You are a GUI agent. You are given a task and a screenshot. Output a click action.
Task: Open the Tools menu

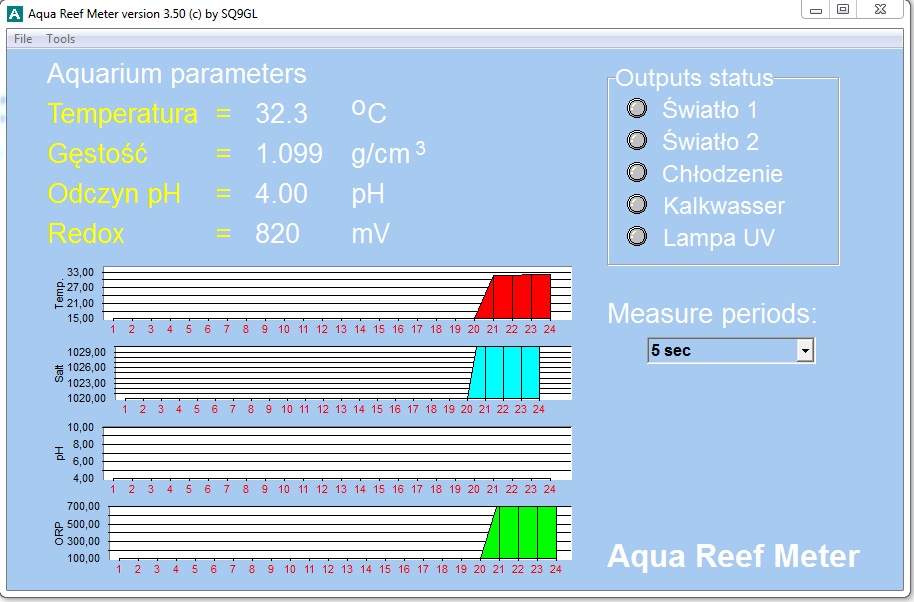click(x=61, y=39)
